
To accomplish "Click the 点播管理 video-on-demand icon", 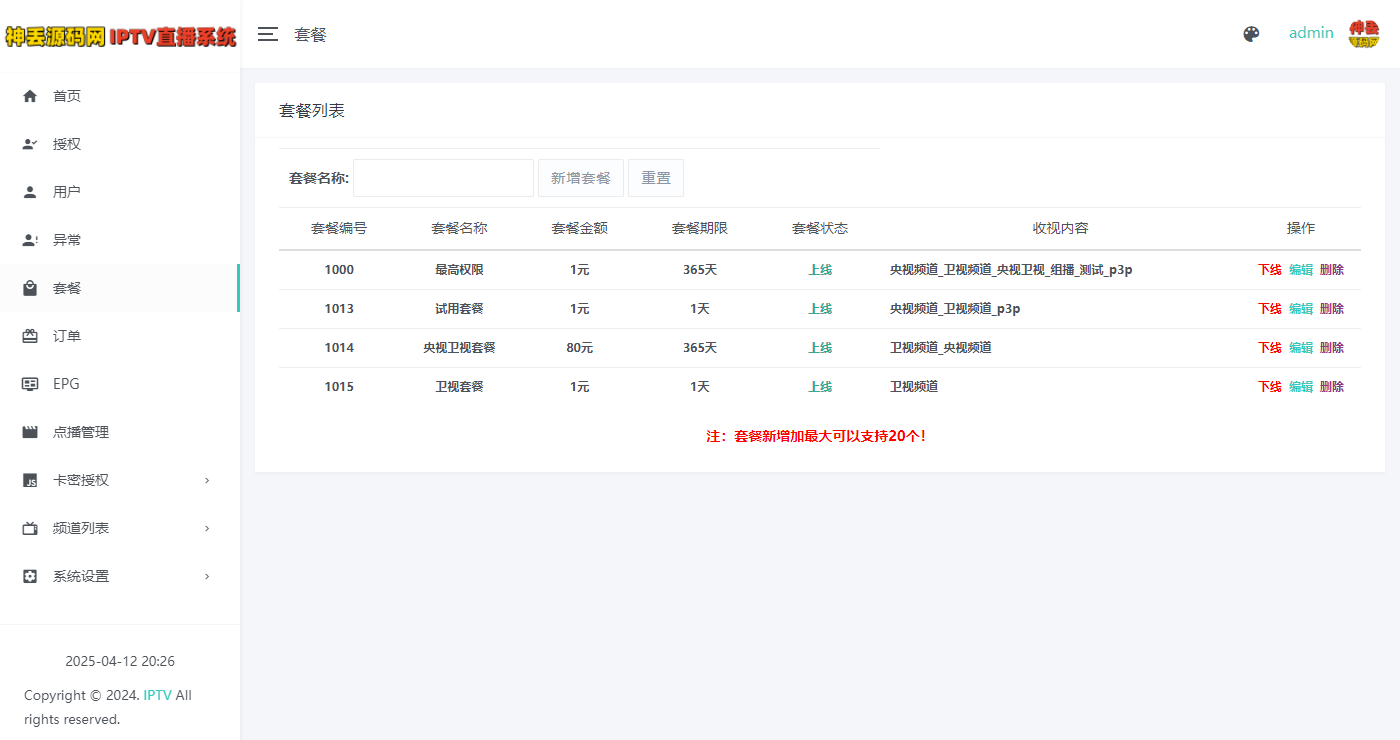I will tap(28, 431).
